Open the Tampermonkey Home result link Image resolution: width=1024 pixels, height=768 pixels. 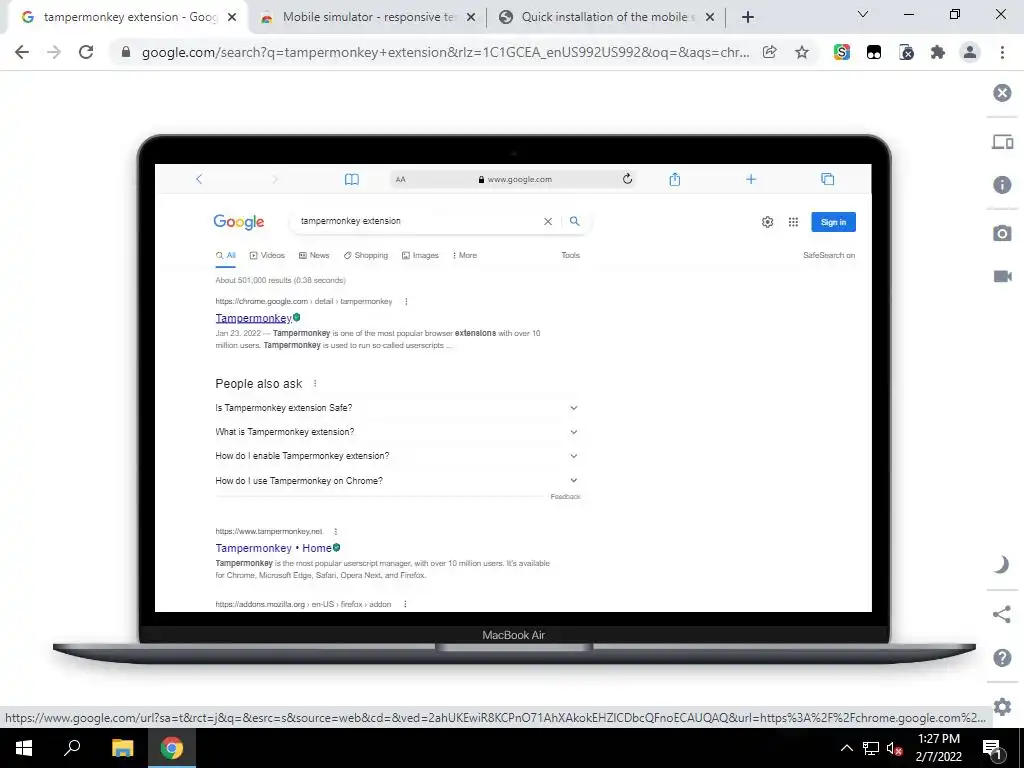(x=273, y=548)
